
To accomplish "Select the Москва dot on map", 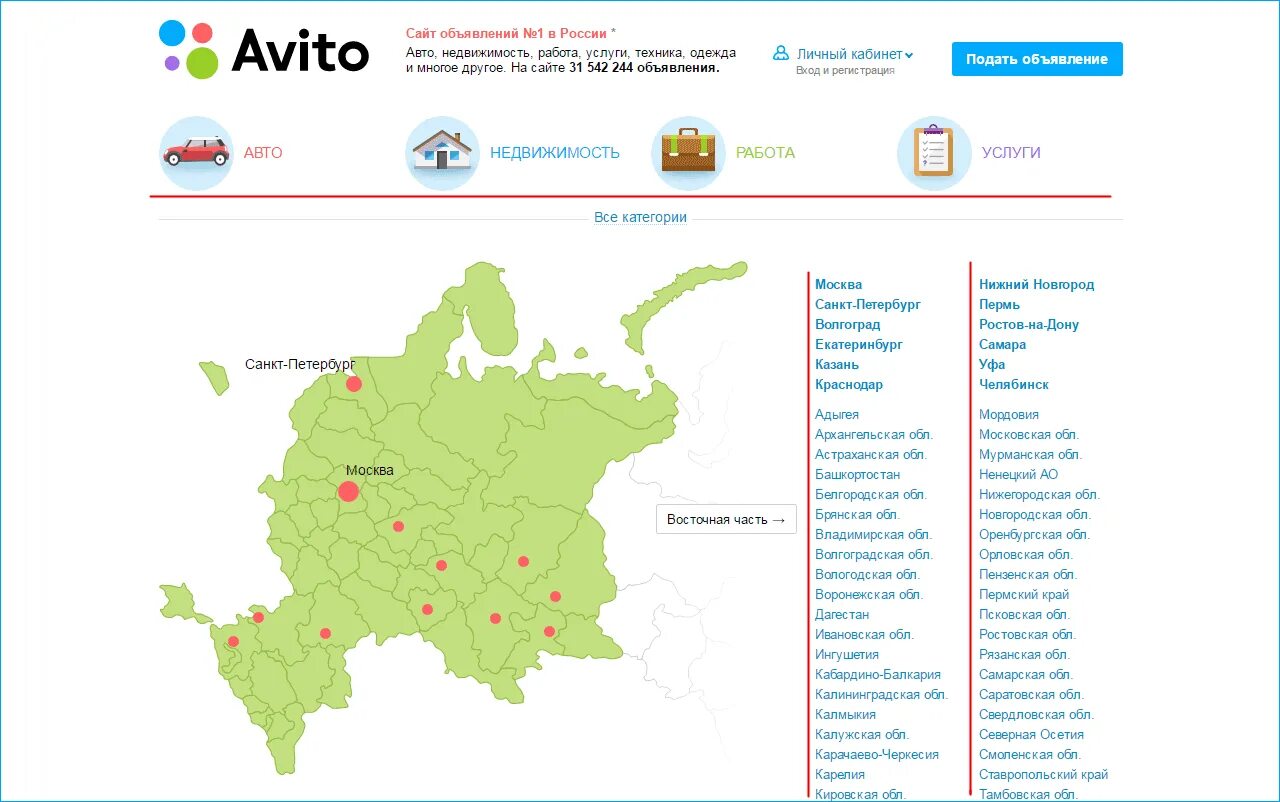I will 348,491.
